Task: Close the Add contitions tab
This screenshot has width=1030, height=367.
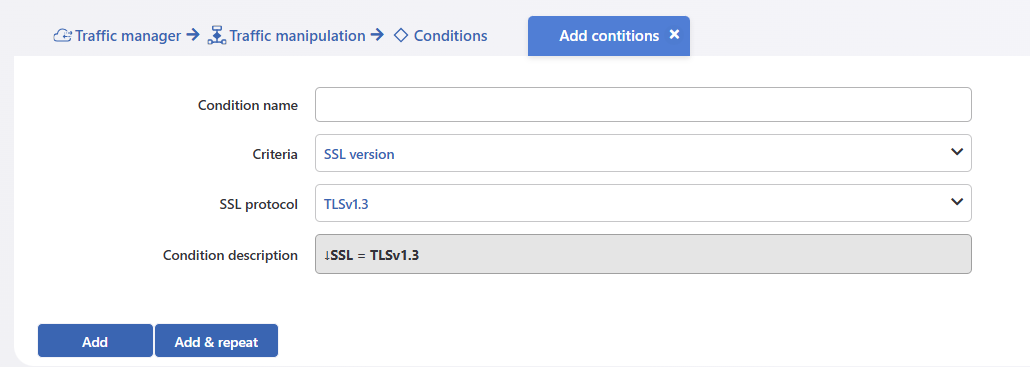Action: pyautogui.click(x=674, y=35)
